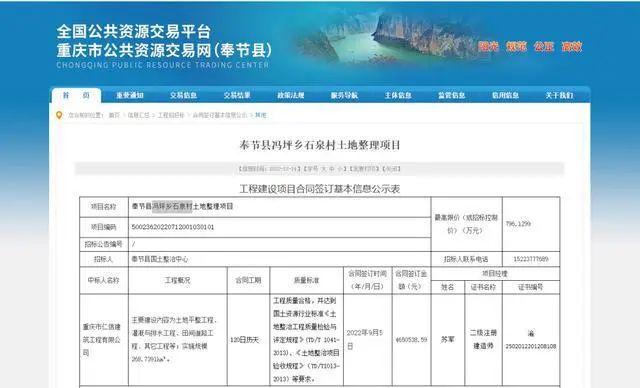Click the highlighted 冯坪乡石泉村 text in the table
Screen dimensions: 640x388
point(172,206)
